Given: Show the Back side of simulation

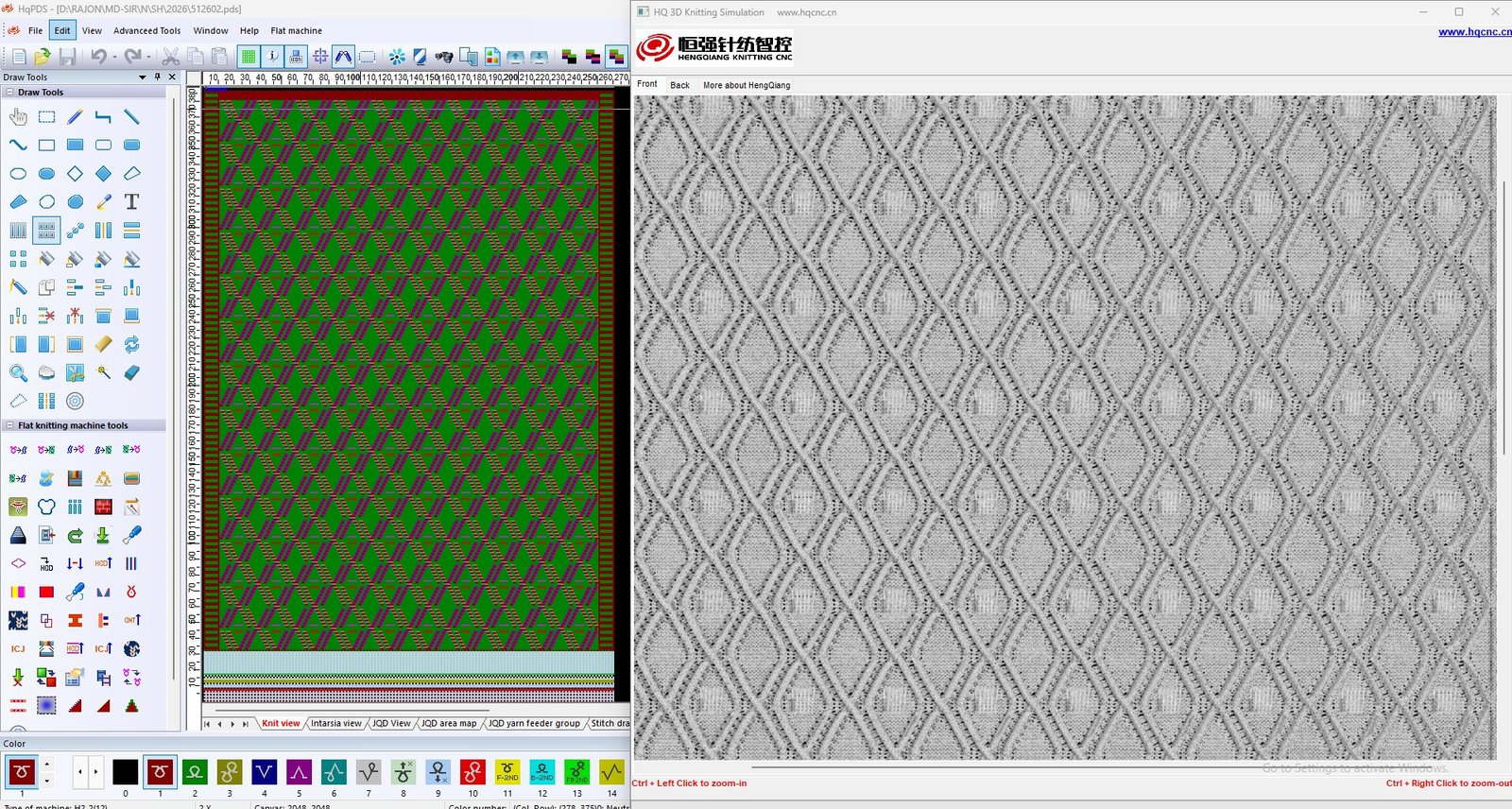Looking at the screenshot, I should (x=679, y=85).
